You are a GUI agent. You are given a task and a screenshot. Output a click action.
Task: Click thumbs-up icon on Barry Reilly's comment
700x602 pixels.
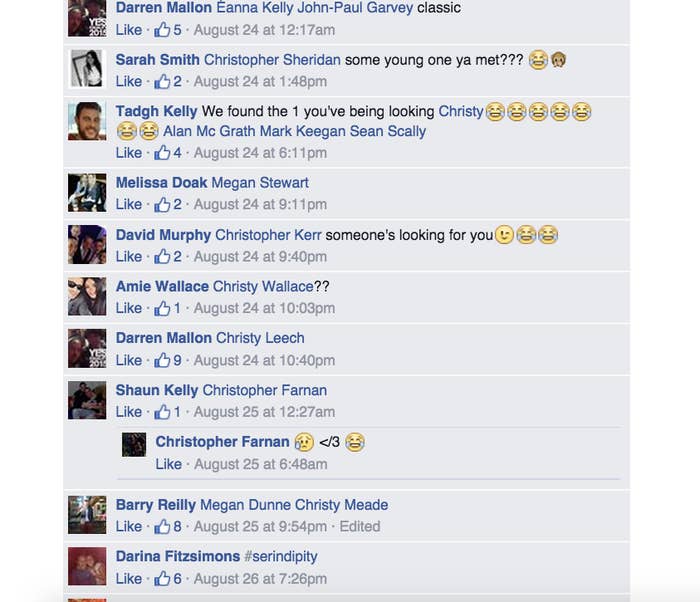[162, 527]
